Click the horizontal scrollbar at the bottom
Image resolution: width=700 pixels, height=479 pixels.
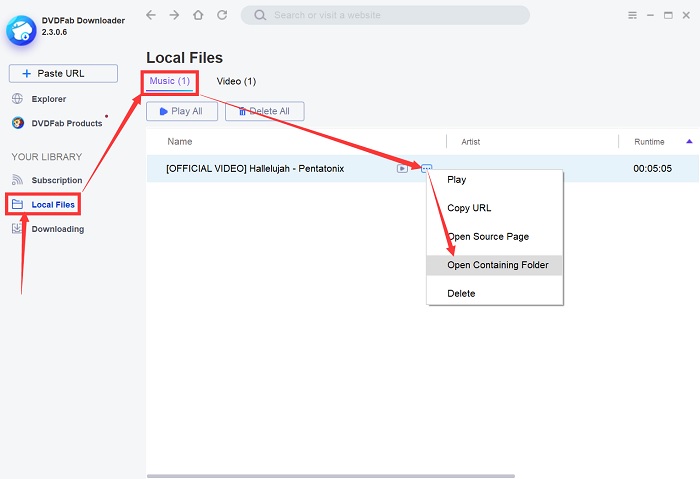click(331, 476)
